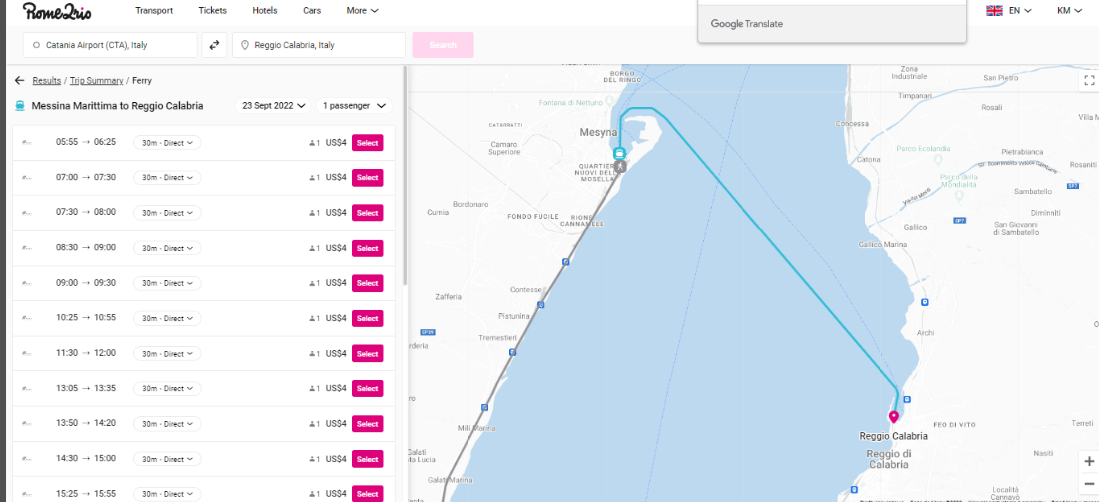Open the Cars menu item
The height and width of the screenshot is (502, 1099).
(x=312, y=11)
